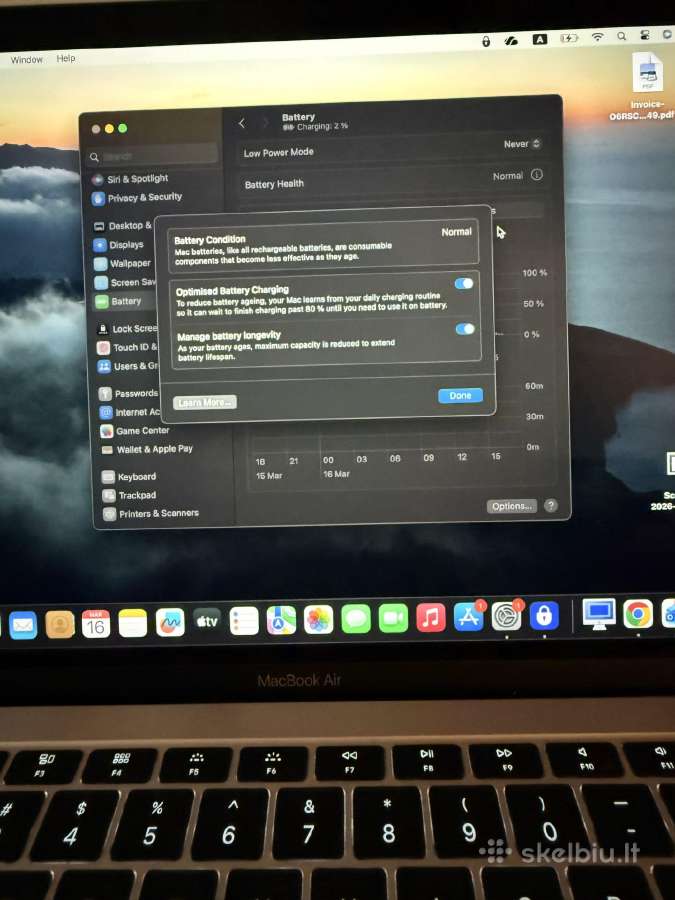Viewport: 675px width, 900px height.
Task: Launch Google Chrome from the Dock
Action: [x=638, y=614]
